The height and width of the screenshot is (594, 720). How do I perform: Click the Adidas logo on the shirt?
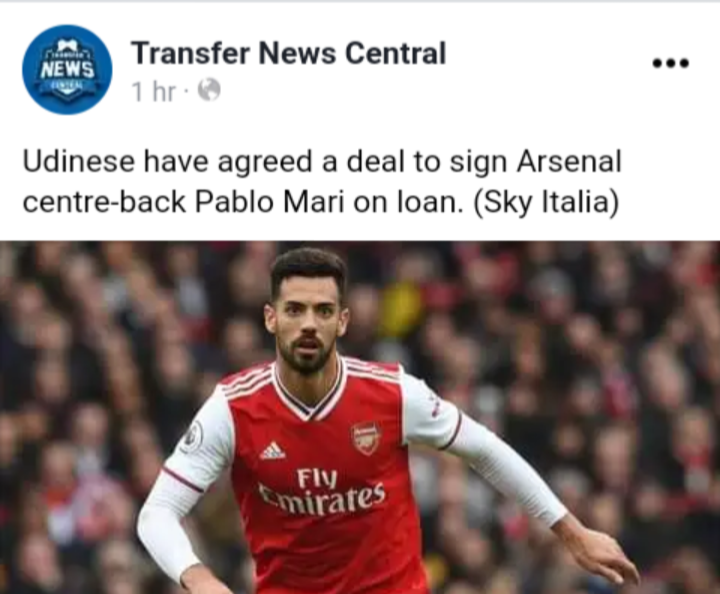click(273, 450)
